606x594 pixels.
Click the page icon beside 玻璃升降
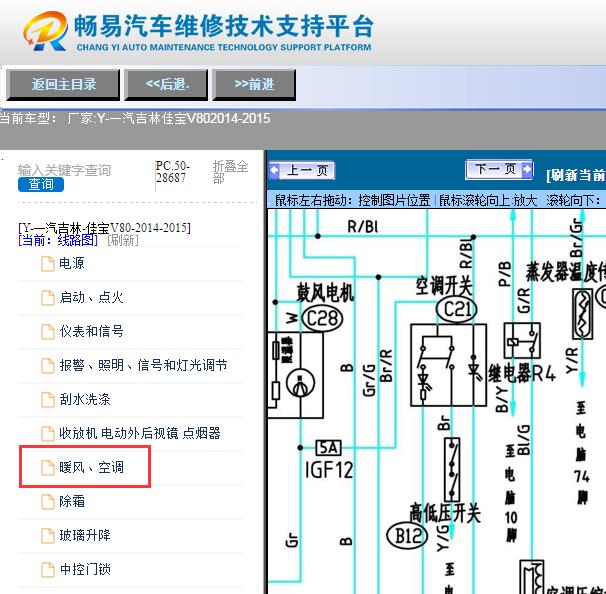tap(48, 536)
